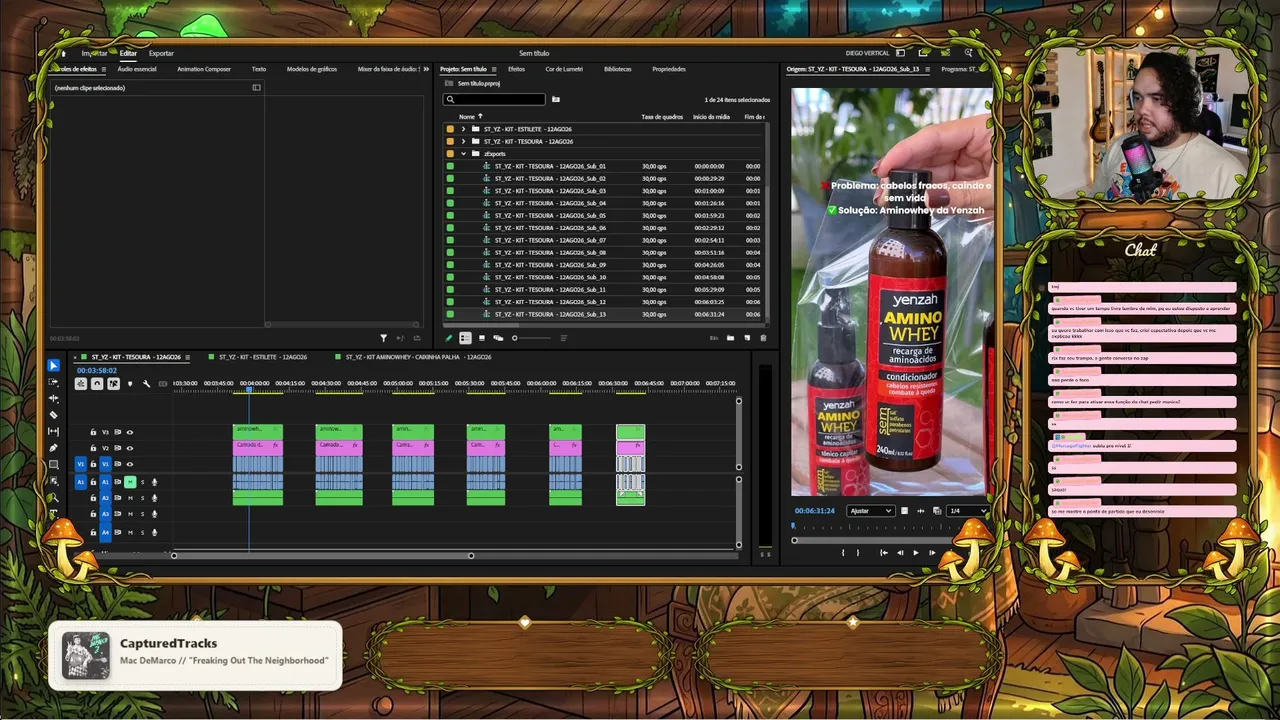Select the Ripple Edit tool
Viewport: 1280px width, 720px height.
(x=54, y=398)
